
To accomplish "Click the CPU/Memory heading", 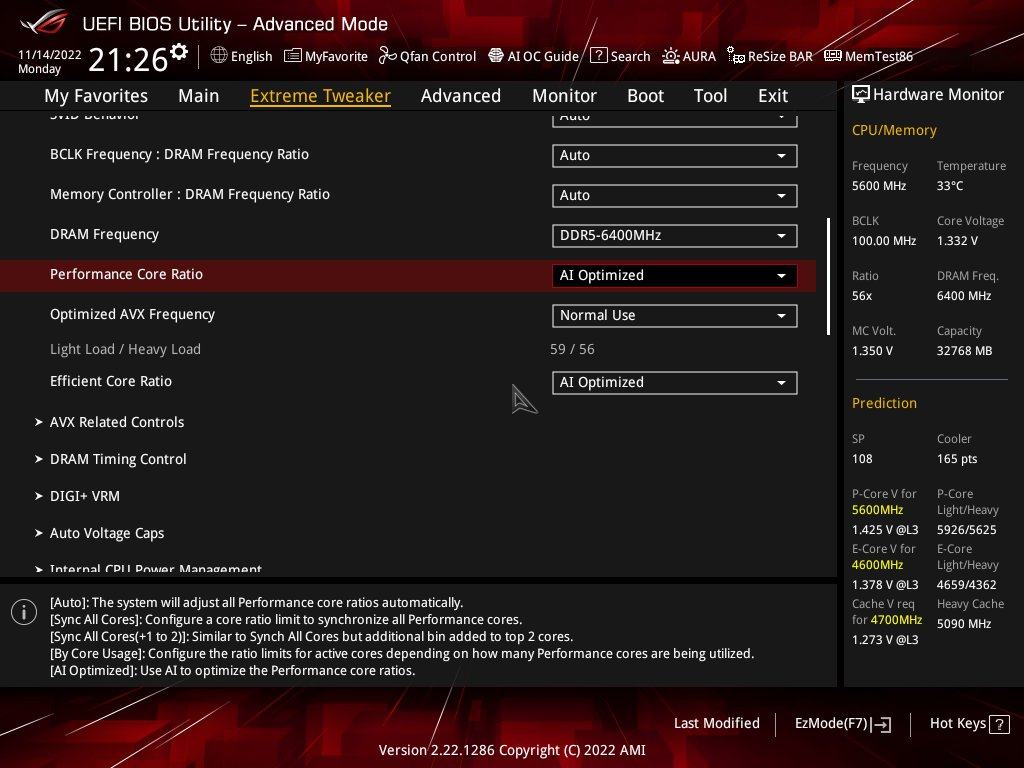I will (894, 130).
